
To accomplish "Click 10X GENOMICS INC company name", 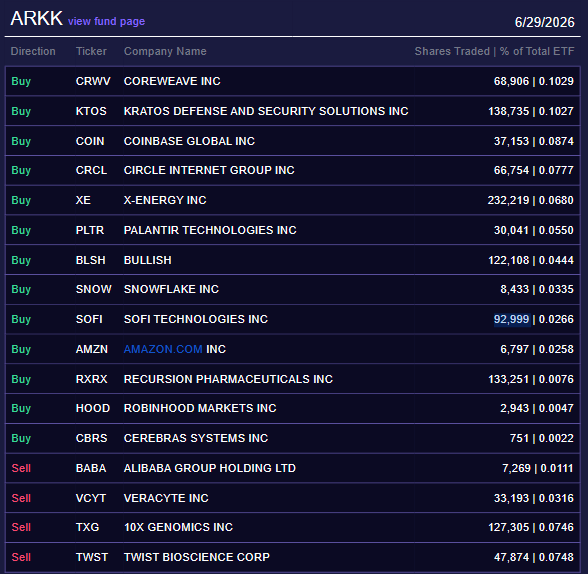I will (178, 527).
